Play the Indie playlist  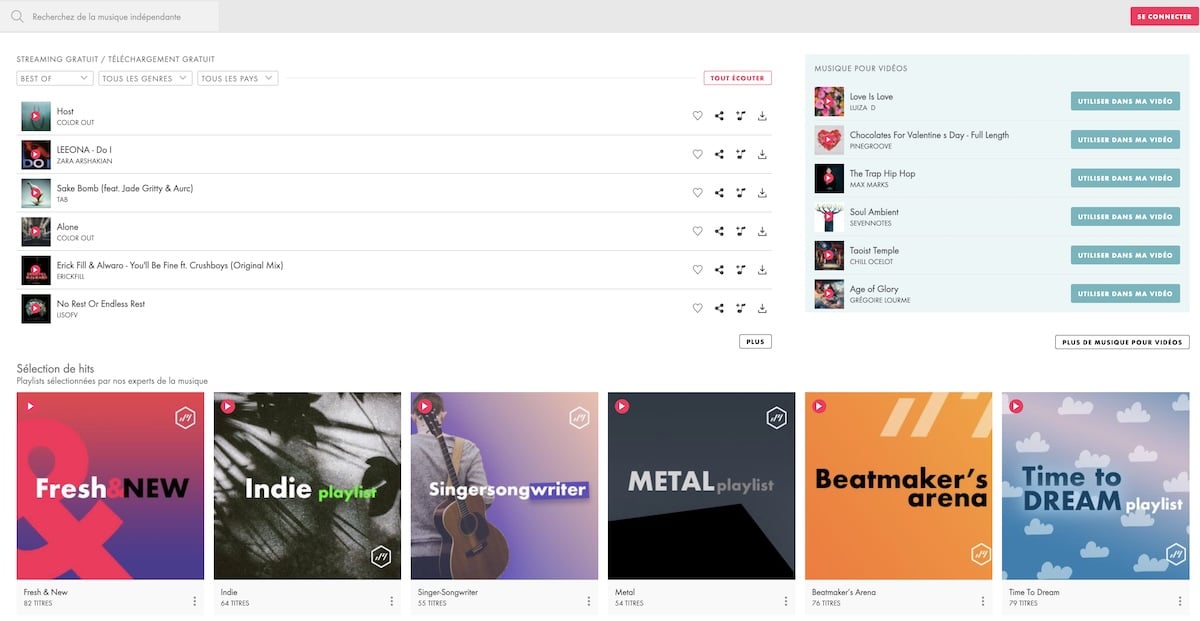(x=227, y=406)
